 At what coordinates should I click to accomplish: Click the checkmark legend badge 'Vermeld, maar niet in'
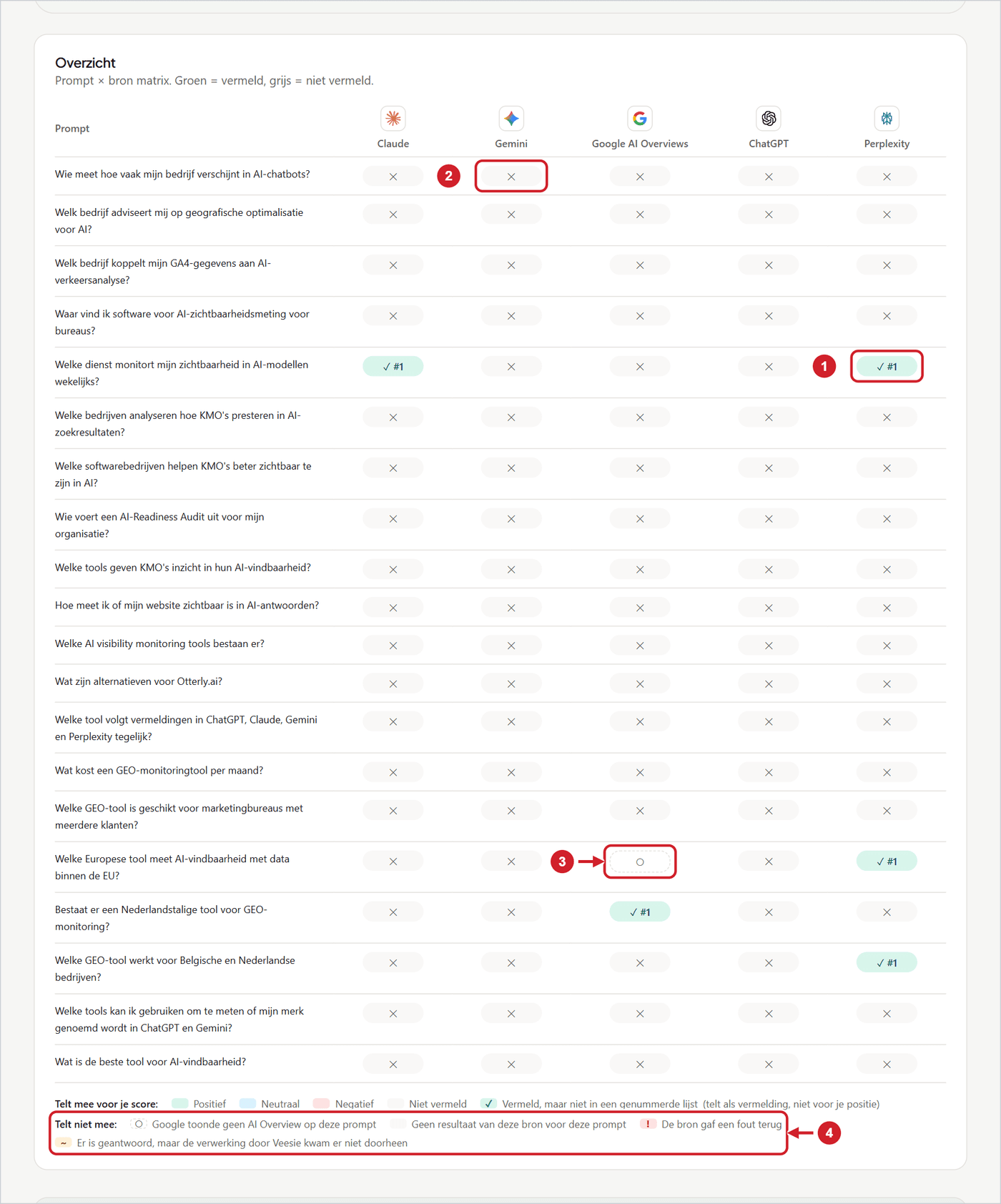click(489, 1104)
